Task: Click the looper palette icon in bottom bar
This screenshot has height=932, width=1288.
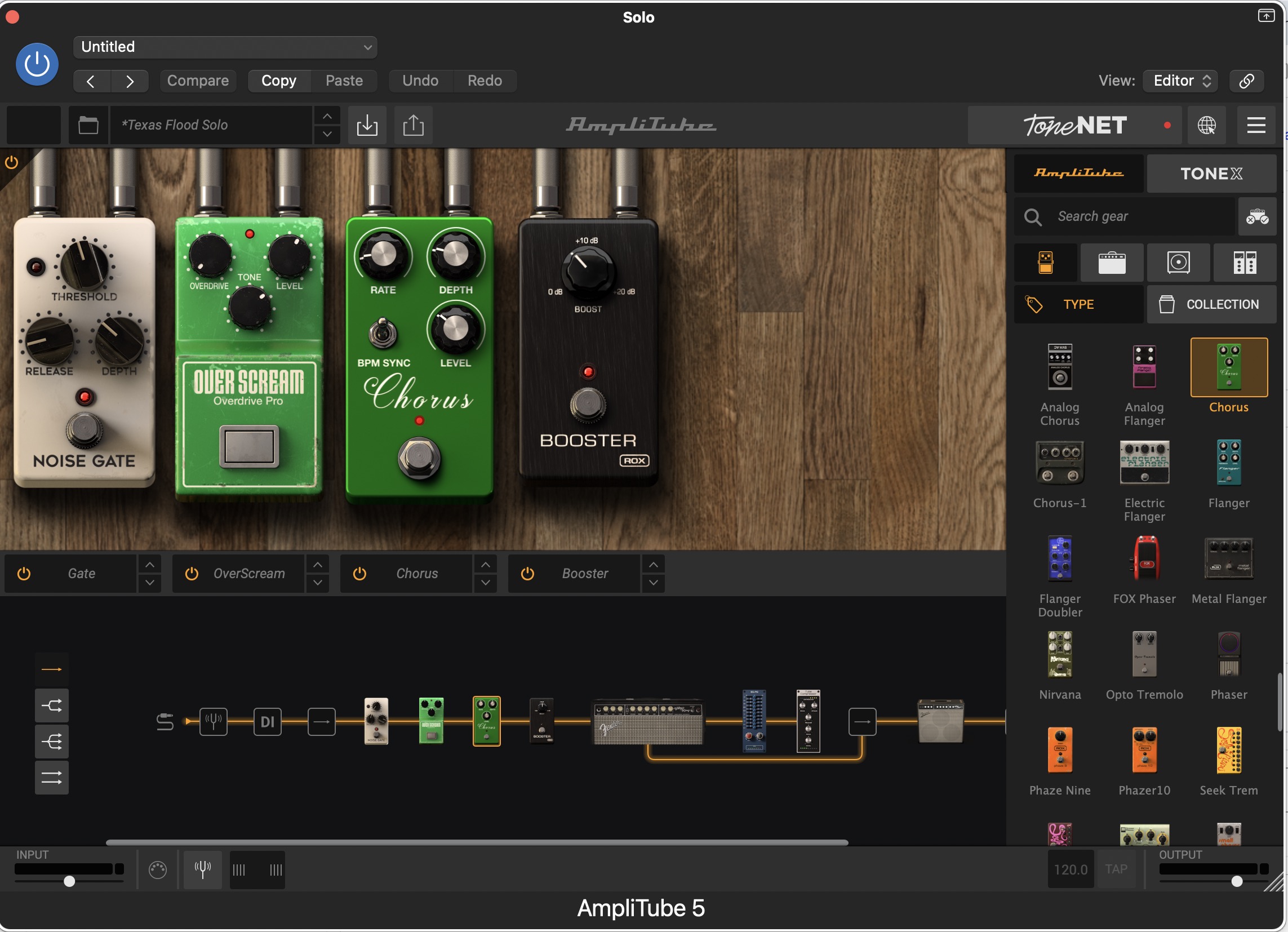Action: [x=158, y=869]
